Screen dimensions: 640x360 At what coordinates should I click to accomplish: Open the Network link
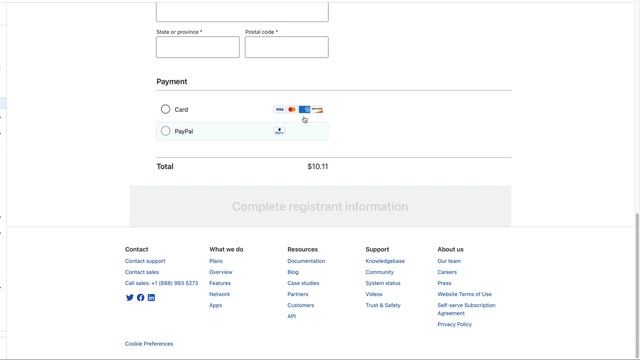[x=219, y=294]
